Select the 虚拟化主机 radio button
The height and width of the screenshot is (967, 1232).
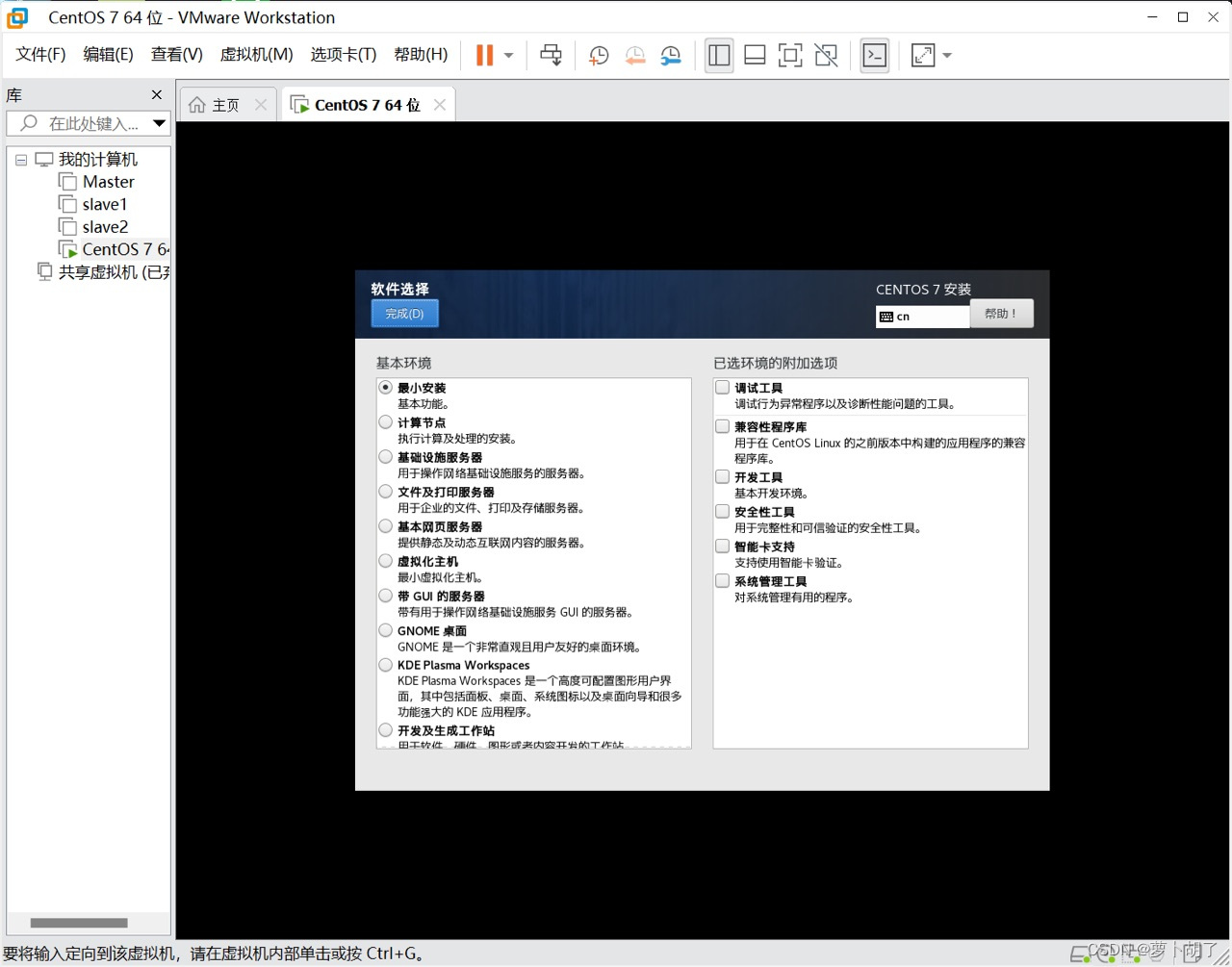pyautogui.click(x=386, y=561)
